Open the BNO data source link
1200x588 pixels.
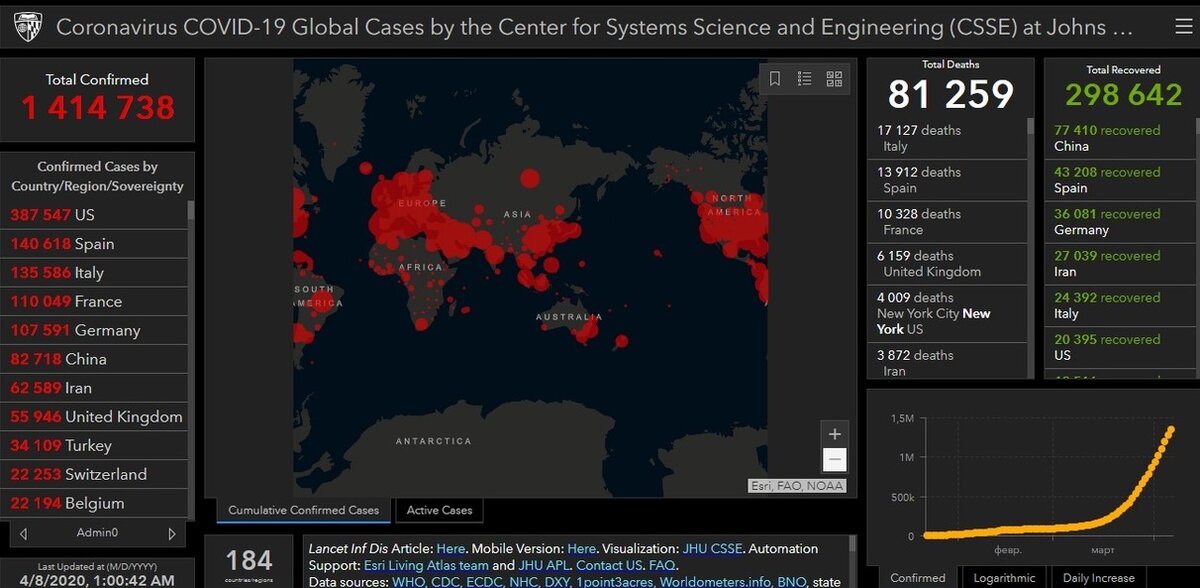click(x=794, y=581)
